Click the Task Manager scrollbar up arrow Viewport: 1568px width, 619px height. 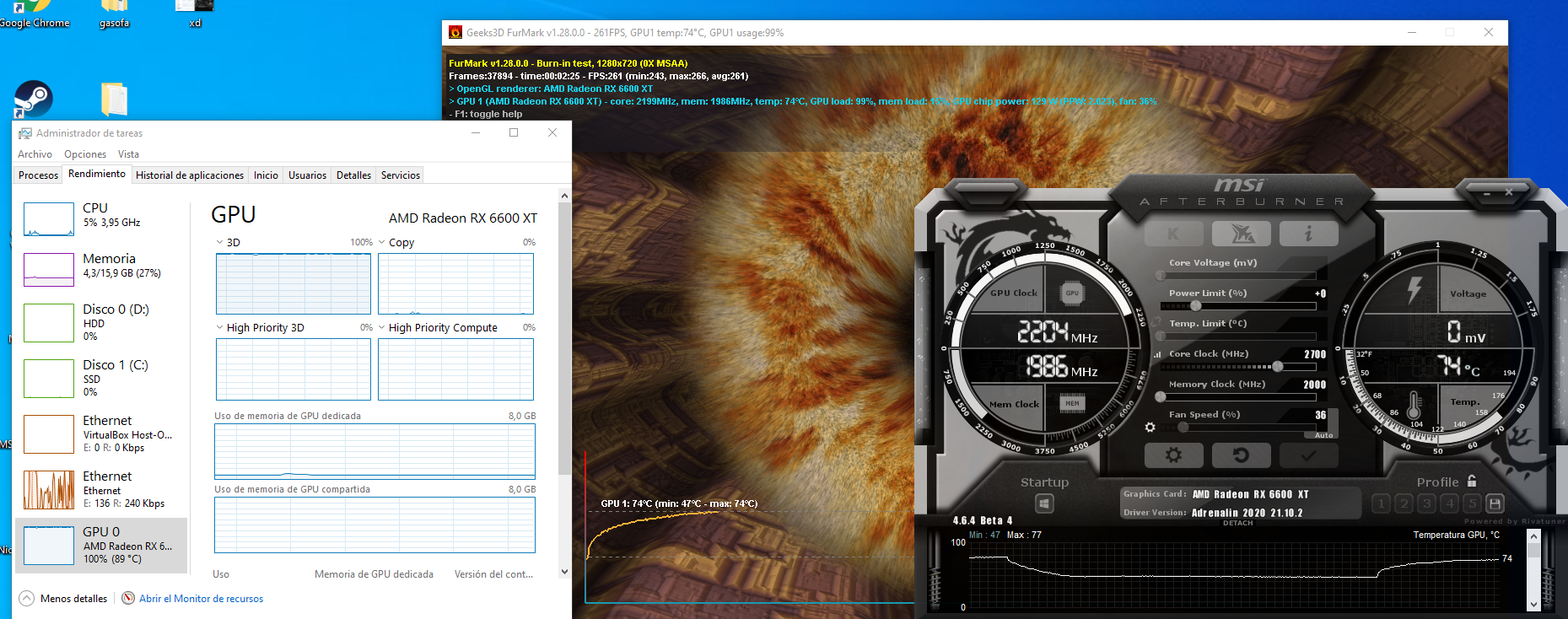tap(564, 196)
